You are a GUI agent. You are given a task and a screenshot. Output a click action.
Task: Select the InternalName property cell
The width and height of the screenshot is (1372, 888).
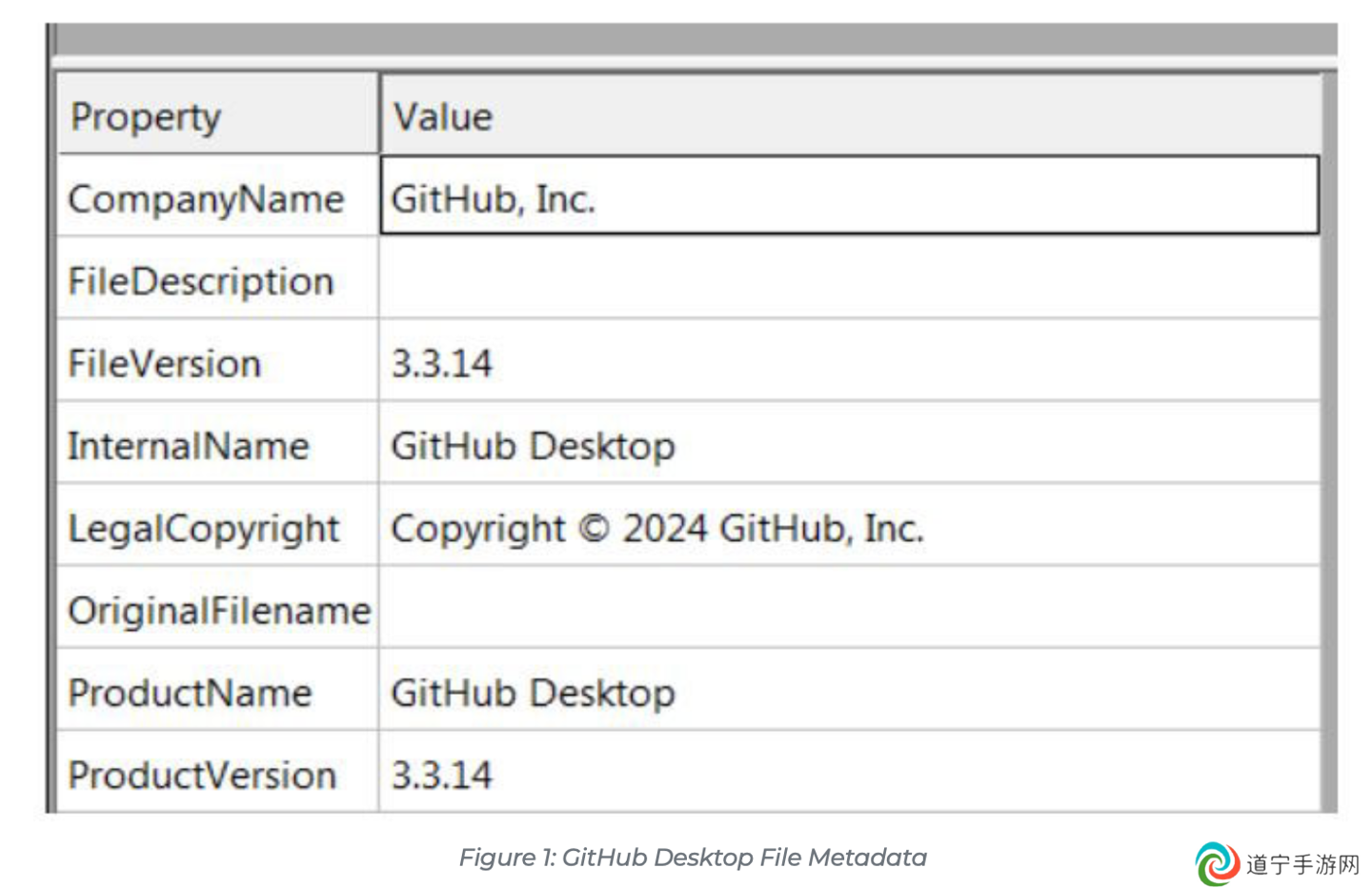(x=218, y=443)
